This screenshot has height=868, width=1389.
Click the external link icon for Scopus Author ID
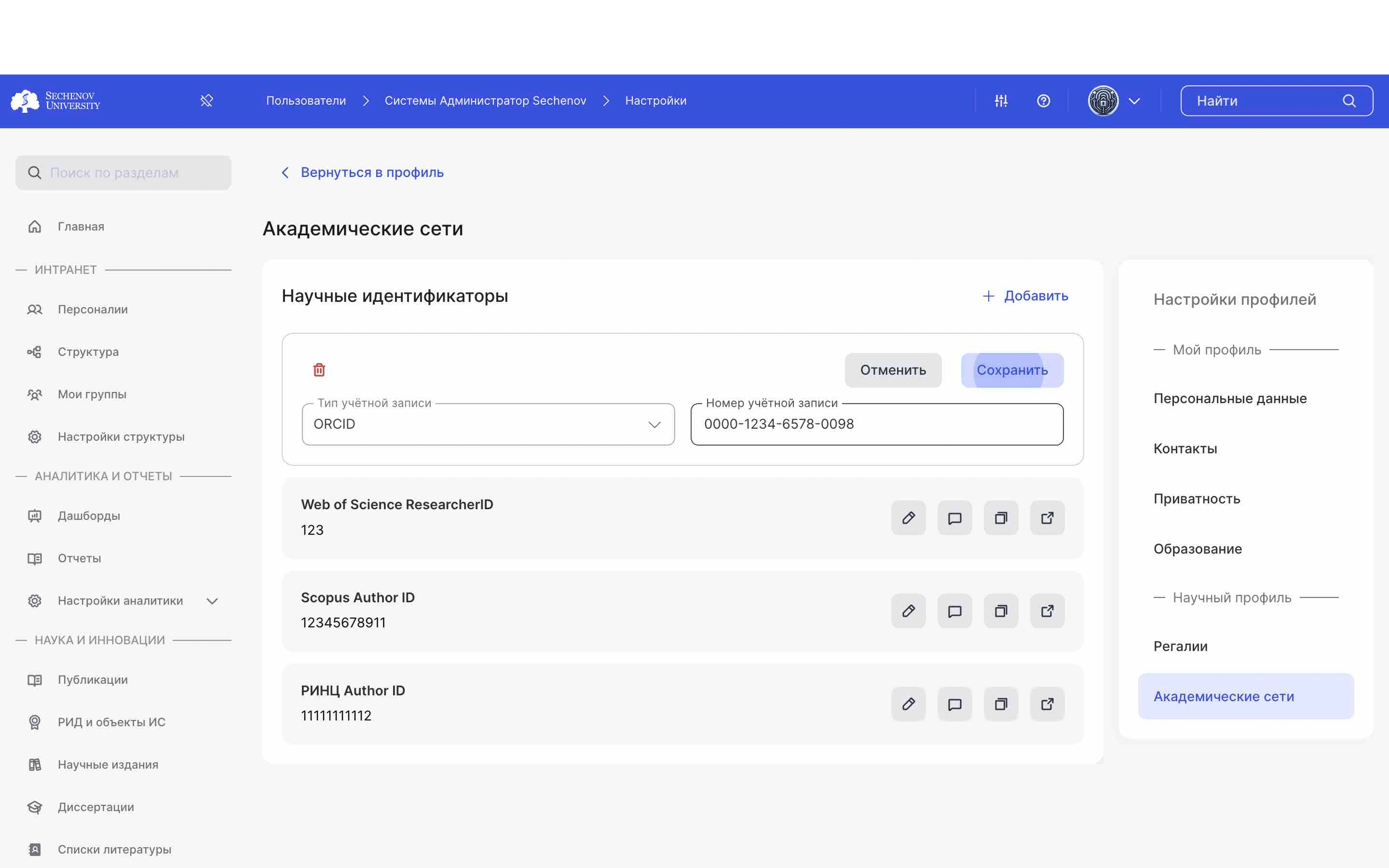coord(1047,611)
